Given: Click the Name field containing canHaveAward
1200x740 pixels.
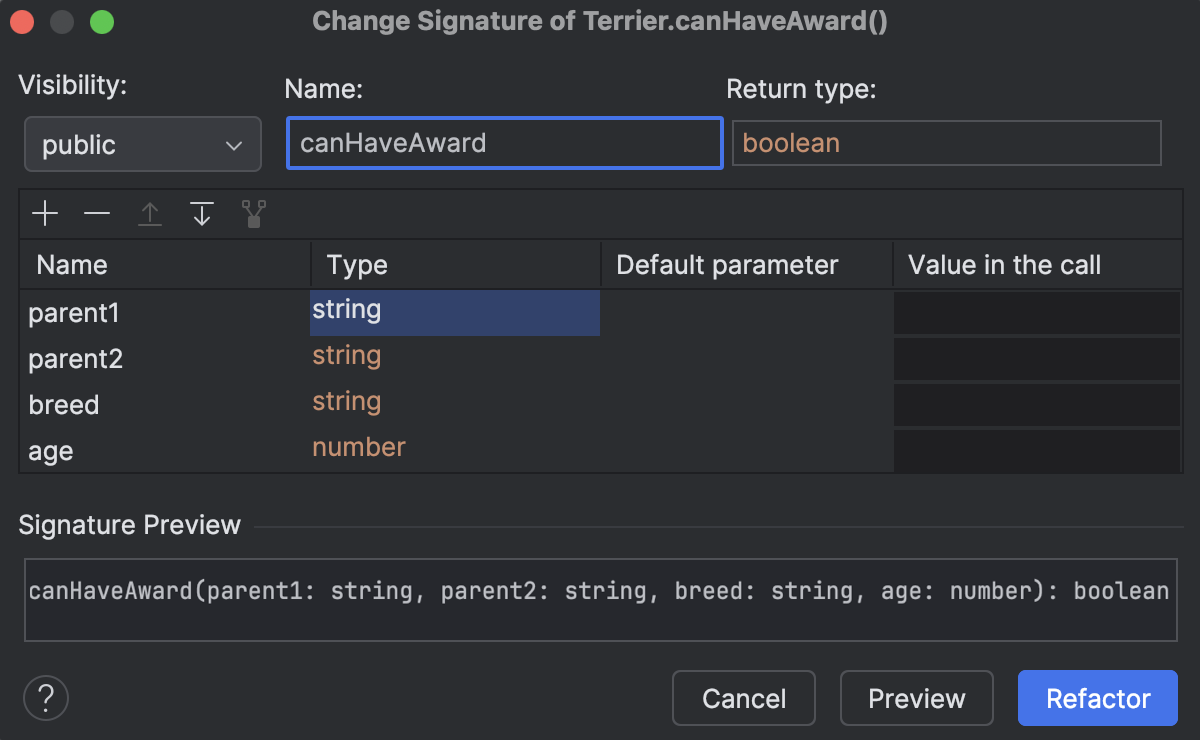Looking at the screenshot, I should coord(504,143).
